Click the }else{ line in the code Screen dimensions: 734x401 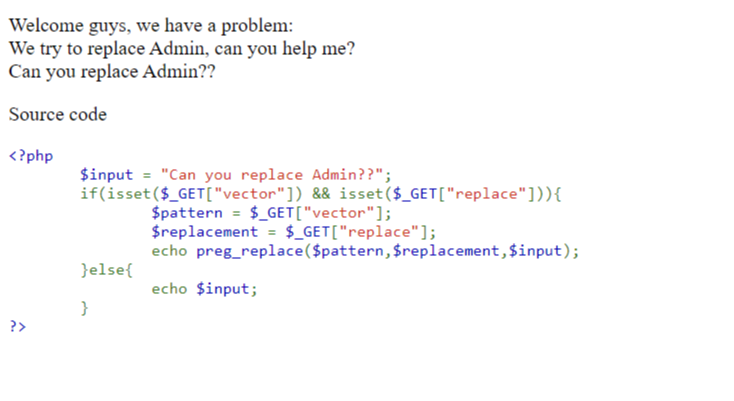105,270
